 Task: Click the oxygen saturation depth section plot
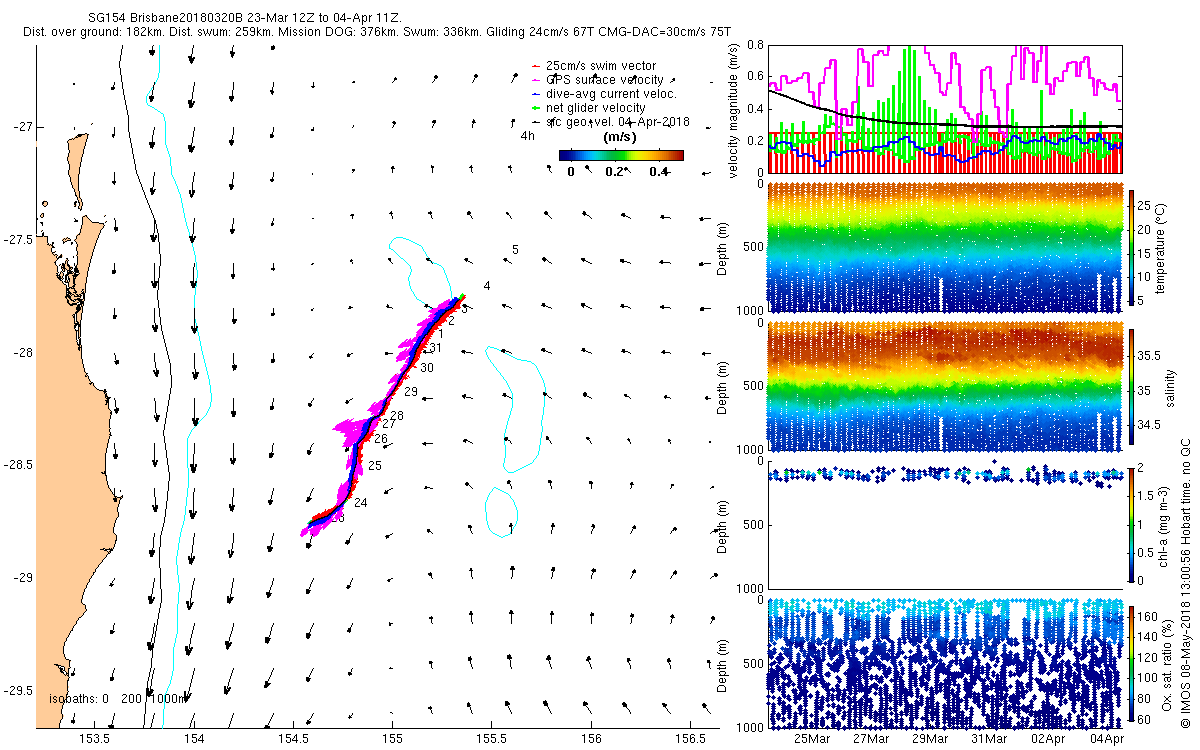[x=944, y=663]
